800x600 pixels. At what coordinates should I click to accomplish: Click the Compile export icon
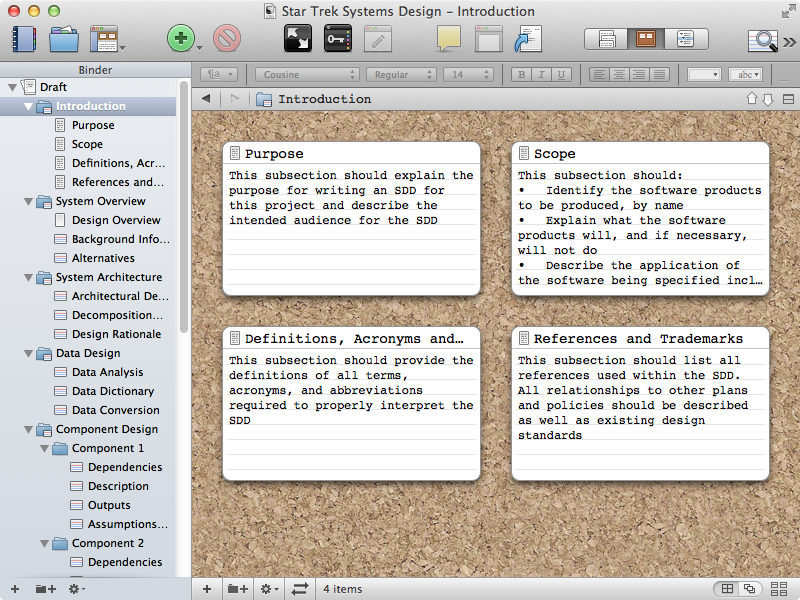point(528,39)
